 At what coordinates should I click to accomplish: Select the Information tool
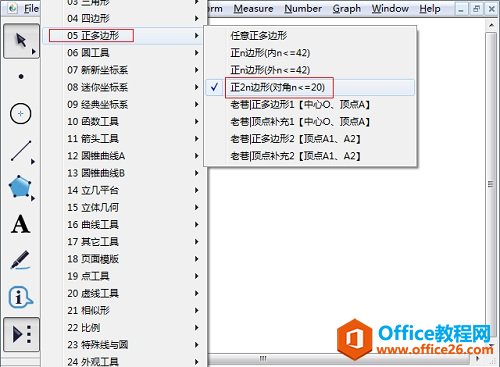click(20, 297)
